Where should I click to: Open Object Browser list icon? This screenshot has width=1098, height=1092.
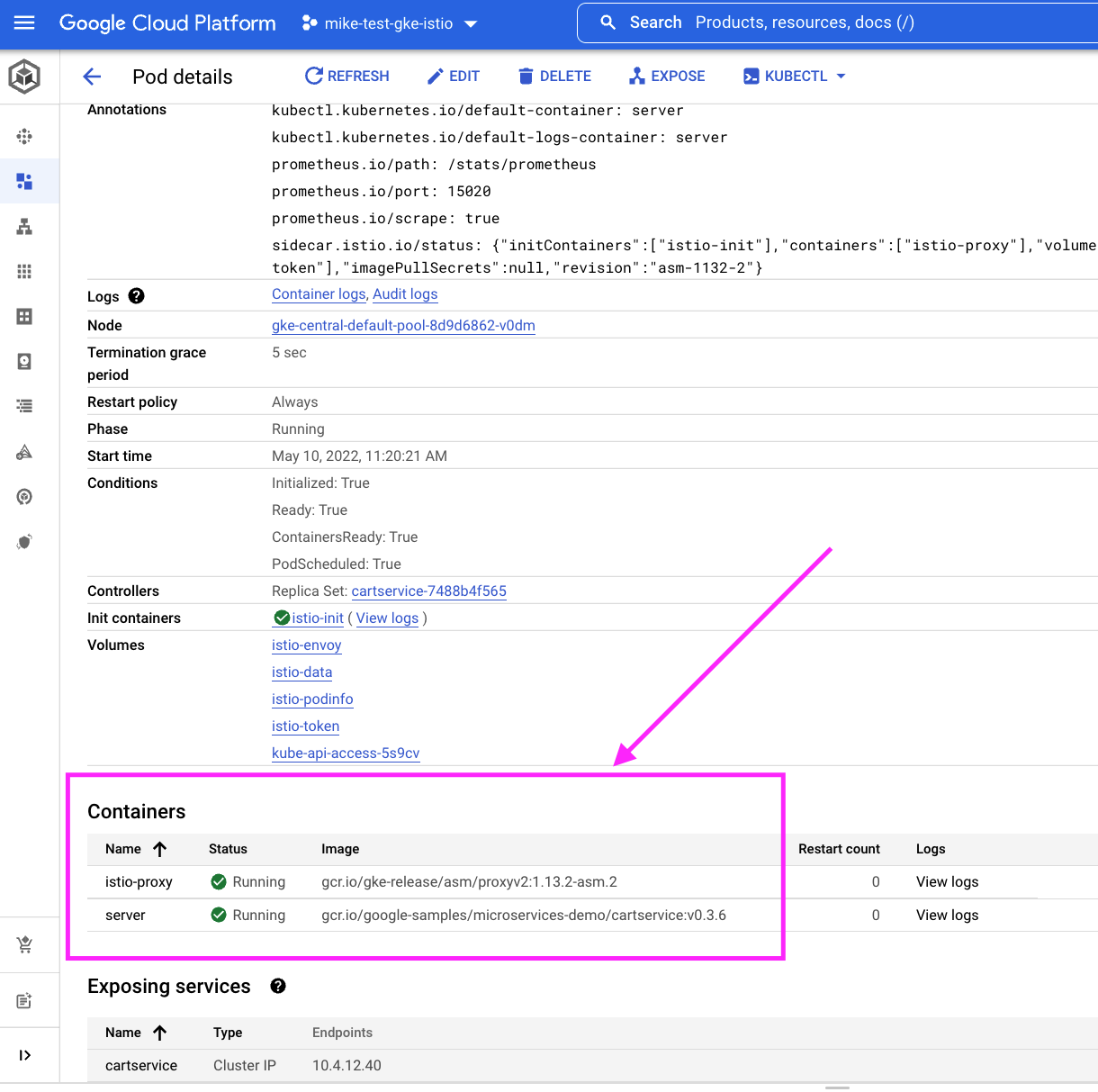tap(24, 406)
